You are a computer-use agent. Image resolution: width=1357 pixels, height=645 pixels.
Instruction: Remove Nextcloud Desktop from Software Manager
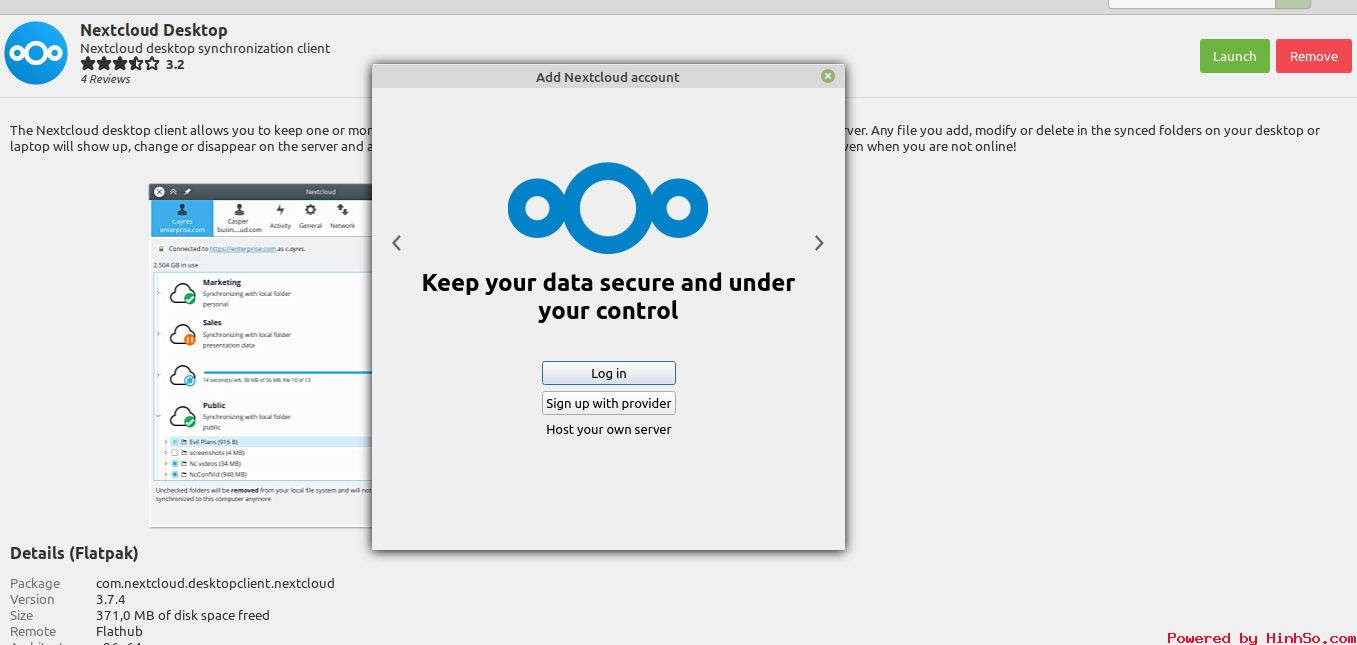(x=1313, y=56)
